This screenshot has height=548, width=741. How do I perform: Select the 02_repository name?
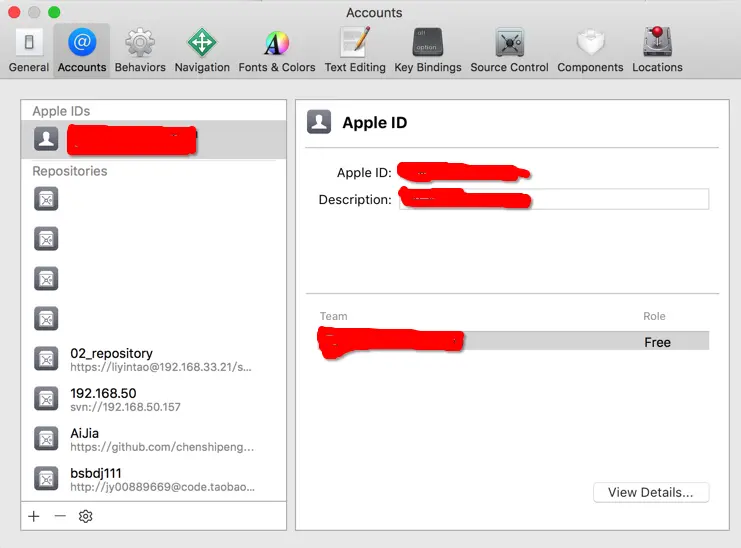click(112, 353)
